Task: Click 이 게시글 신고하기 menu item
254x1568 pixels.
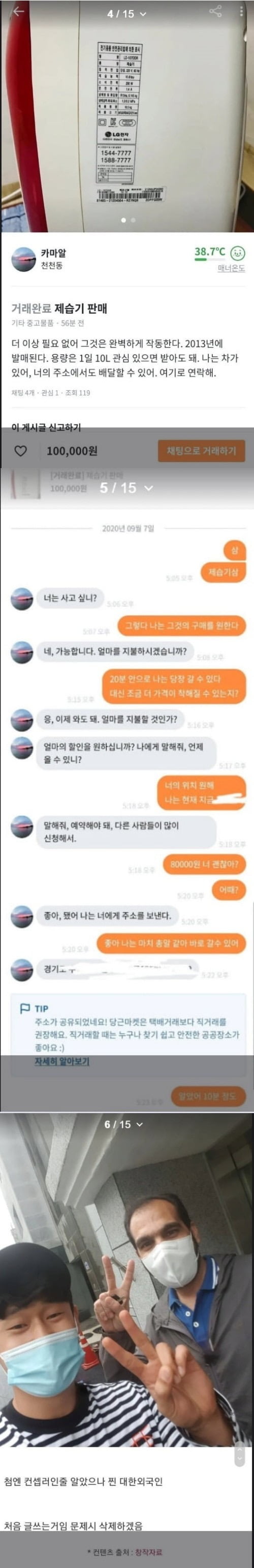Action: [x=46, y=427]
